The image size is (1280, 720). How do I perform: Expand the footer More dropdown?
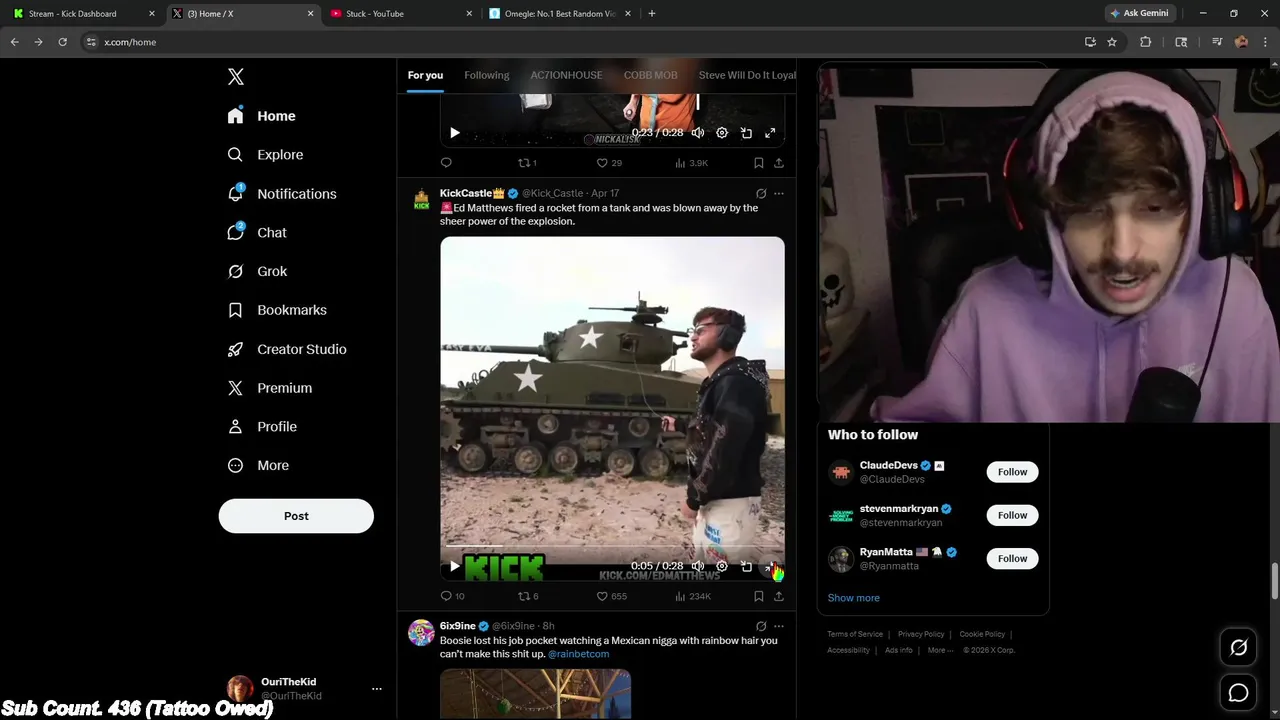pos(940,650)
